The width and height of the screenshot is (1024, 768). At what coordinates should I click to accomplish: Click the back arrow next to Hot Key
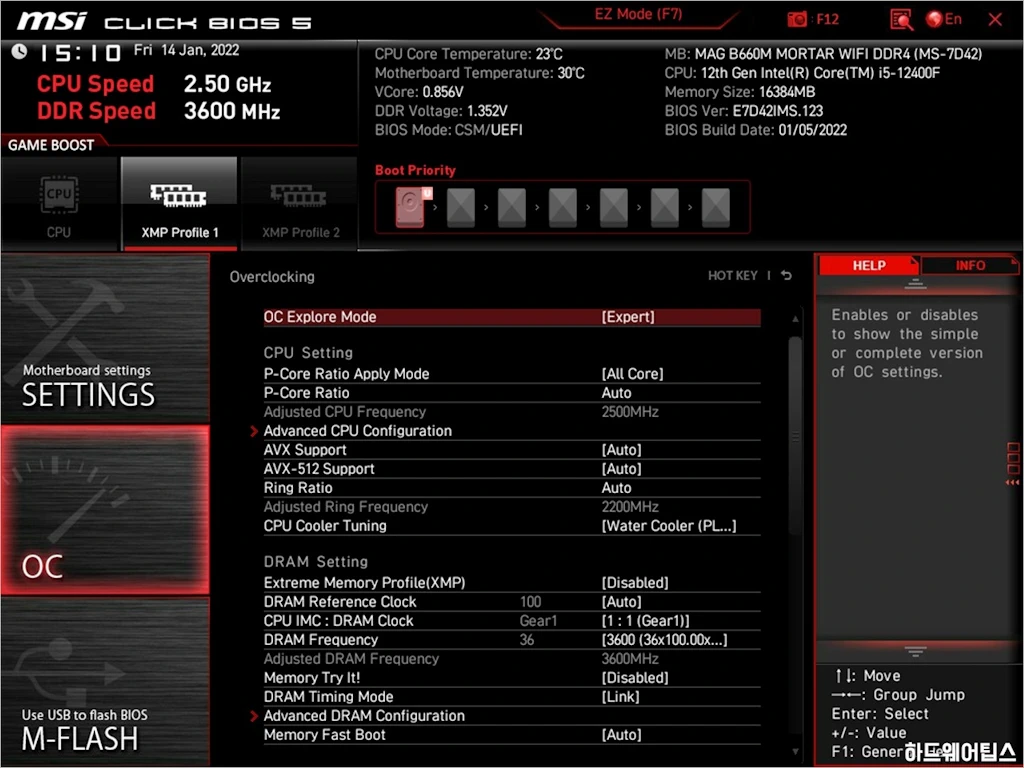pos(787,276)
